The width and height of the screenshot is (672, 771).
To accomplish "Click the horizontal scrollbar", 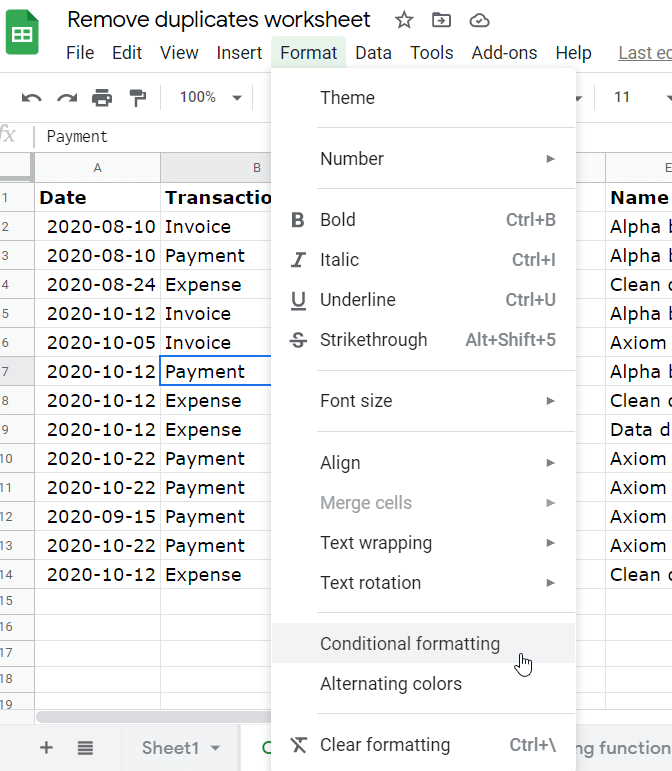I will pyautogui.click(x=153, y=716).
